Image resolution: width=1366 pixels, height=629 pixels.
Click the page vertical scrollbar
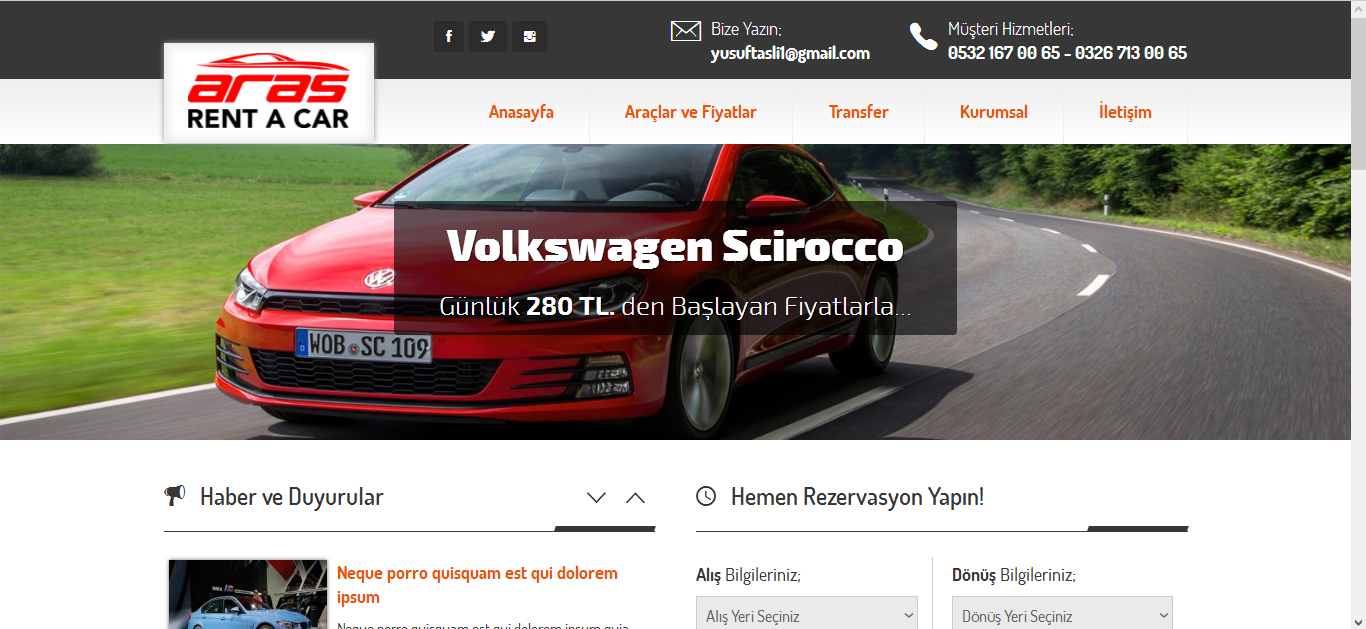tap(1357, 314)
